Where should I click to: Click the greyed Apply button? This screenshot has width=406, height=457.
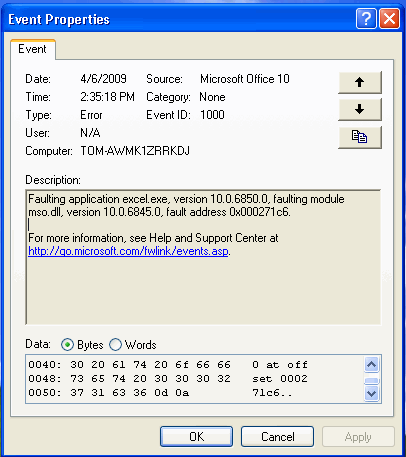click(358, 437)
